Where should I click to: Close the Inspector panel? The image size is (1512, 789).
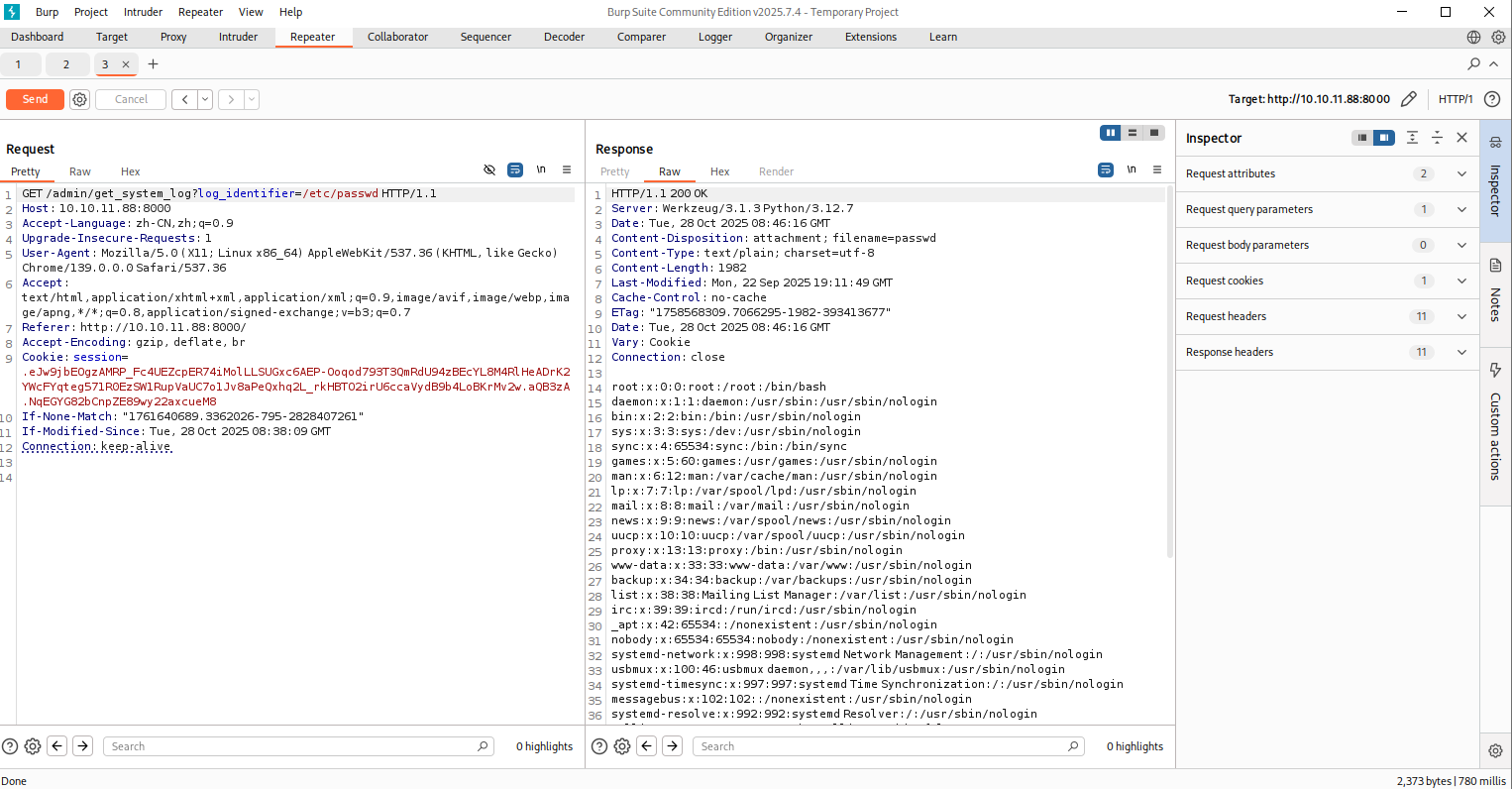pyautogui.click(x=1461, y=138)
